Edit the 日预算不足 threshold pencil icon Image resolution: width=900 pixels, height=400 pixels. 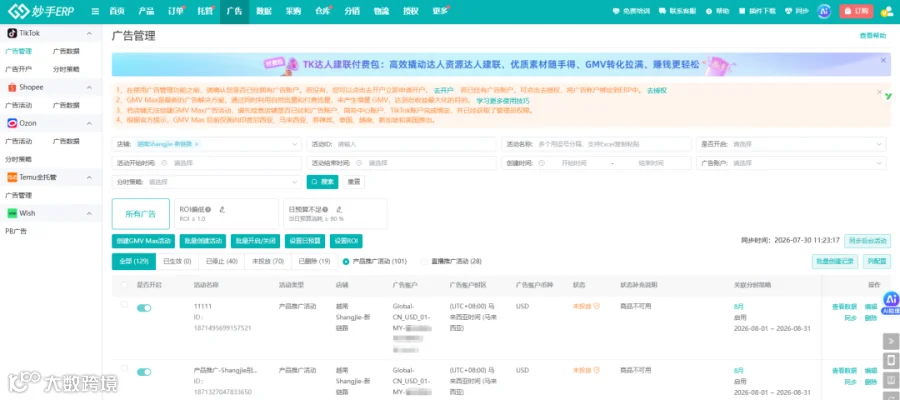[x=339, y=209]
